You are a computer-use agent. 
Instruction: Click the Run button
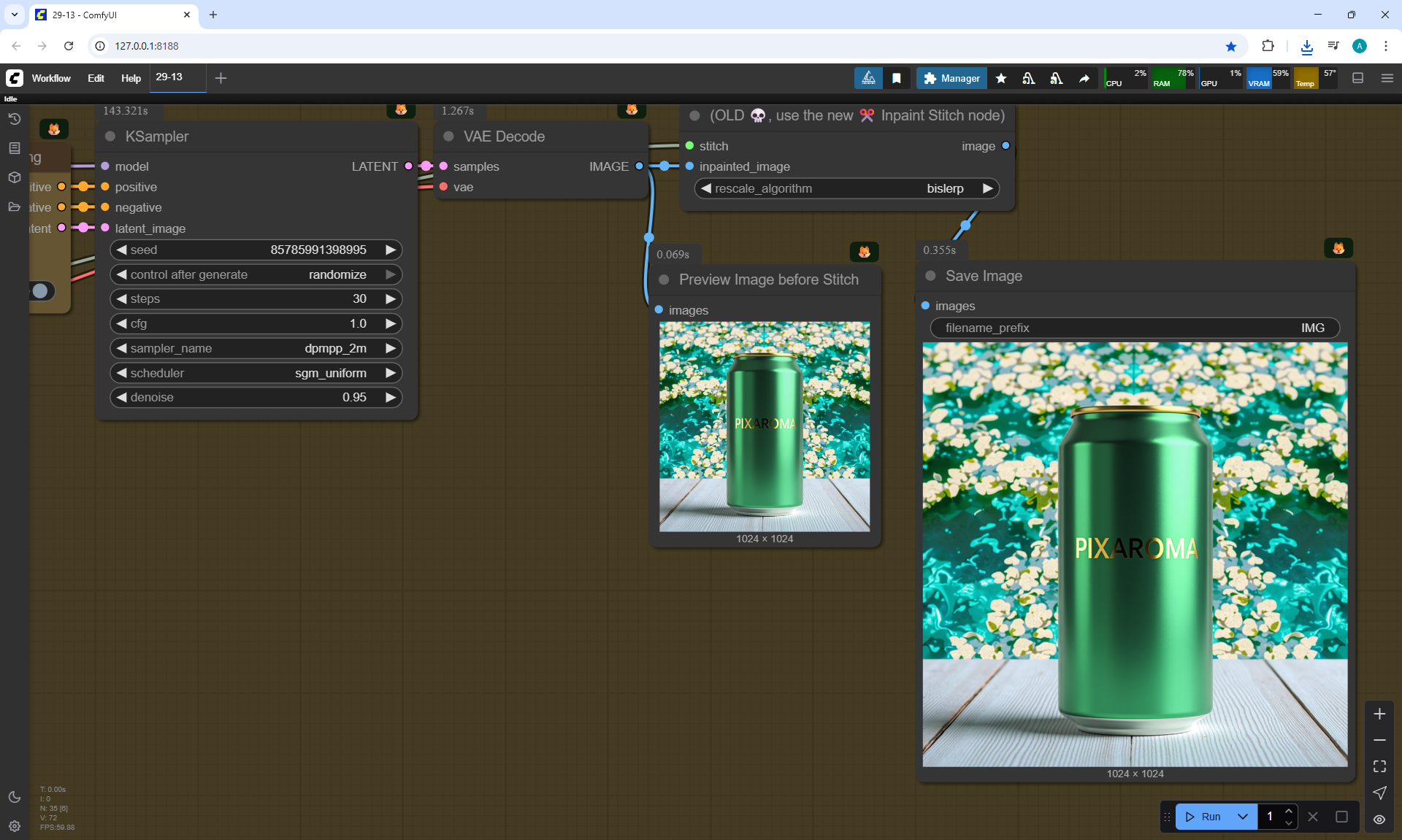coord(1203,817)
